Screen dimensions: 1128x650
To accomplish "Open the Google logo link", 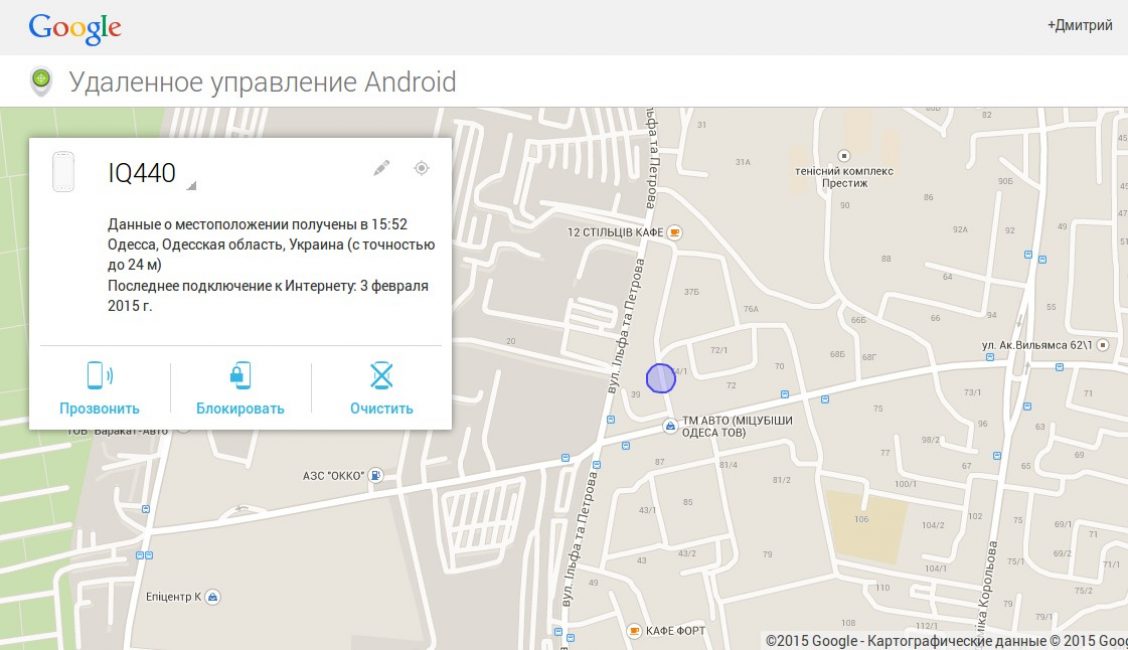I will [x=75, y=28].
